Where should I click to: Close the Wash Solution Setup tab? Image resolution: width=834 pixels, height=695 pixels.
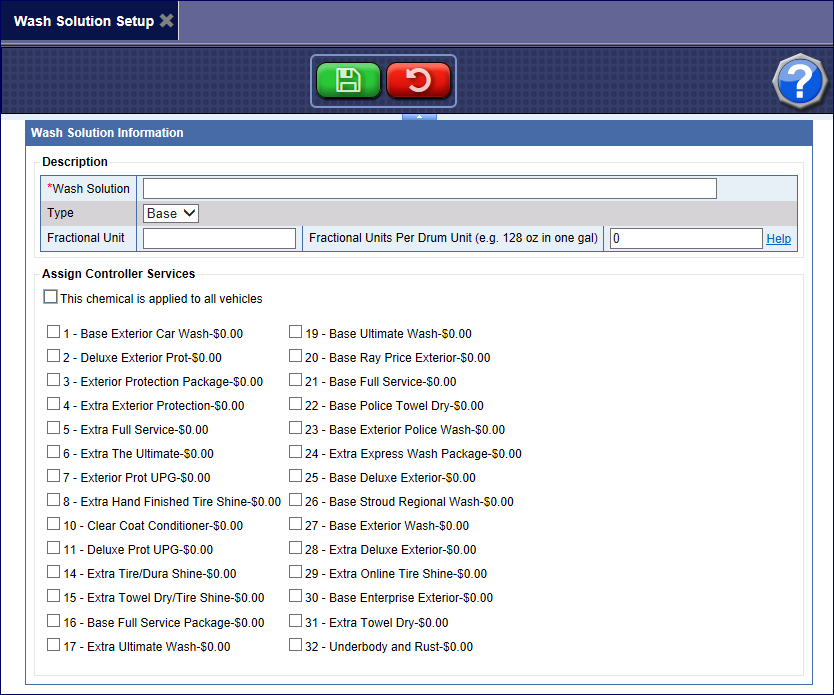click(166, 21)
